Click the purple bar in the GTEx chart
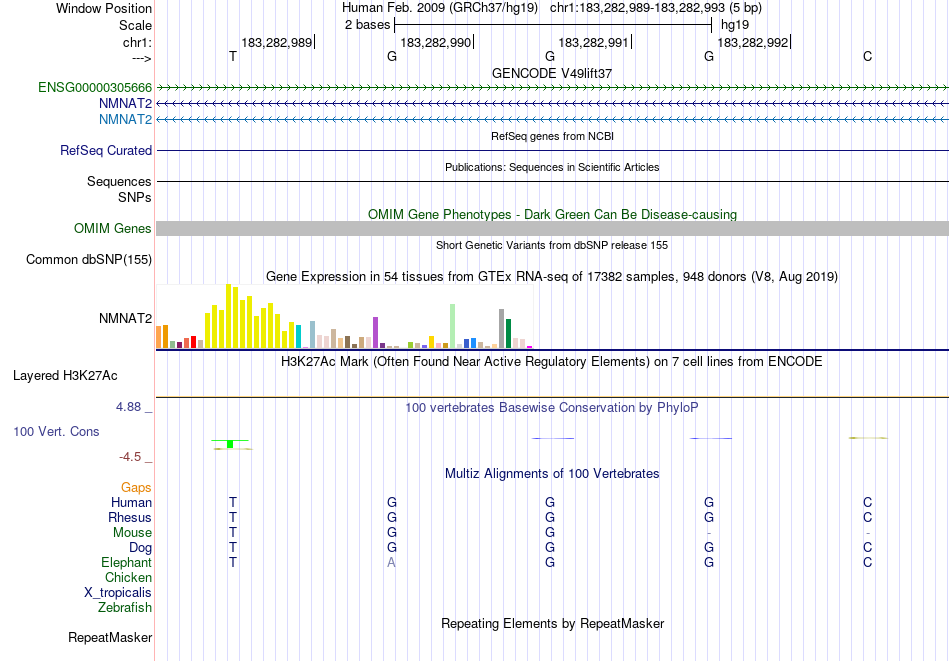This screenshot has width=950, height=661. (376, 333)
